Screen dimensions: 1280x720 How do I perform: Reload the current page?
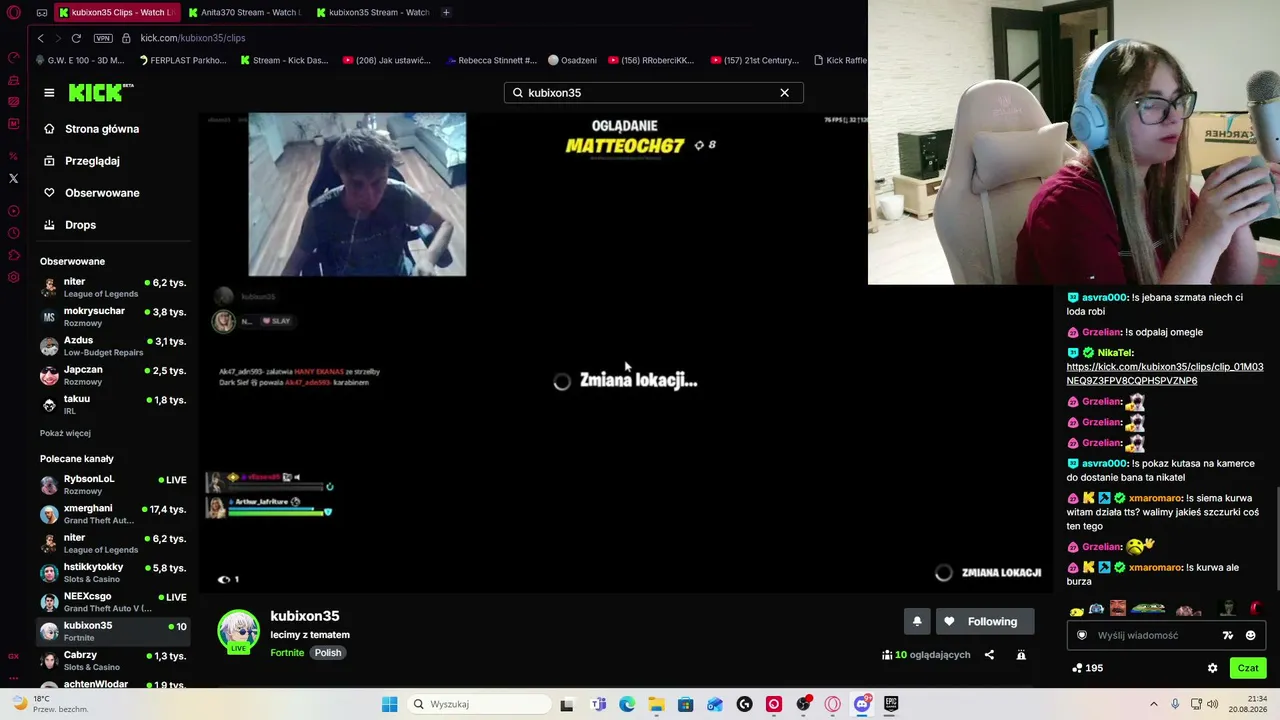click(x=76, y=38)
